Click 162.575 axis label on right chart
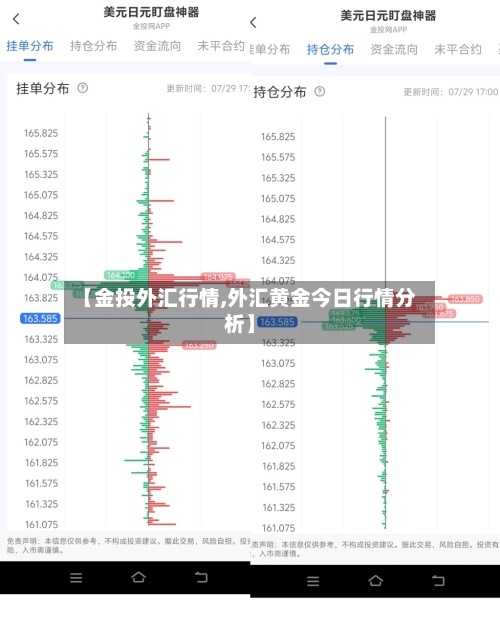Screen dimensions: 500x625 point(278,404)
